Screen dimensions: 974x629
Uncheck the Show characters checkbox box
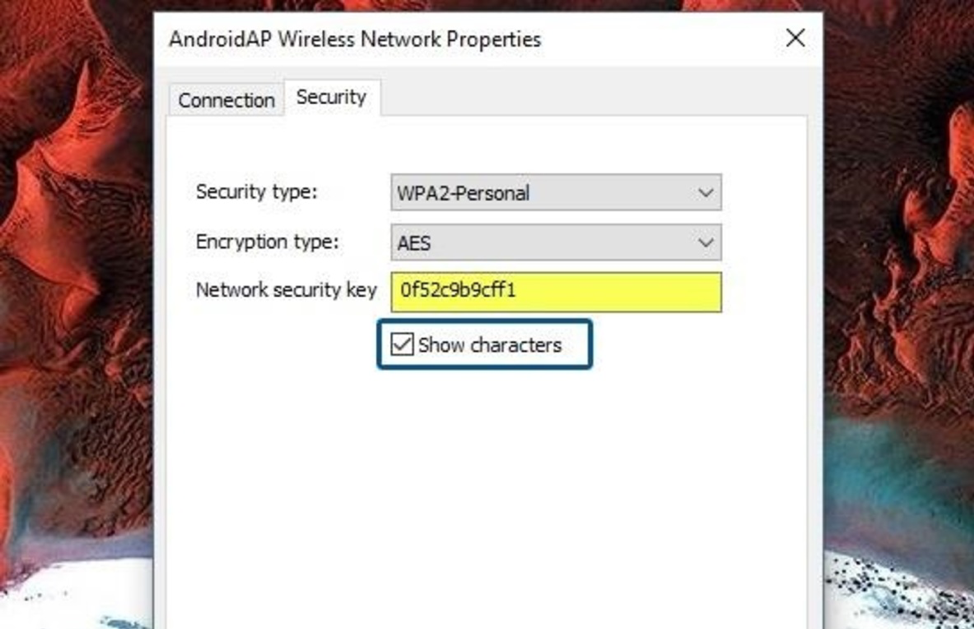(x=402, y=344)
